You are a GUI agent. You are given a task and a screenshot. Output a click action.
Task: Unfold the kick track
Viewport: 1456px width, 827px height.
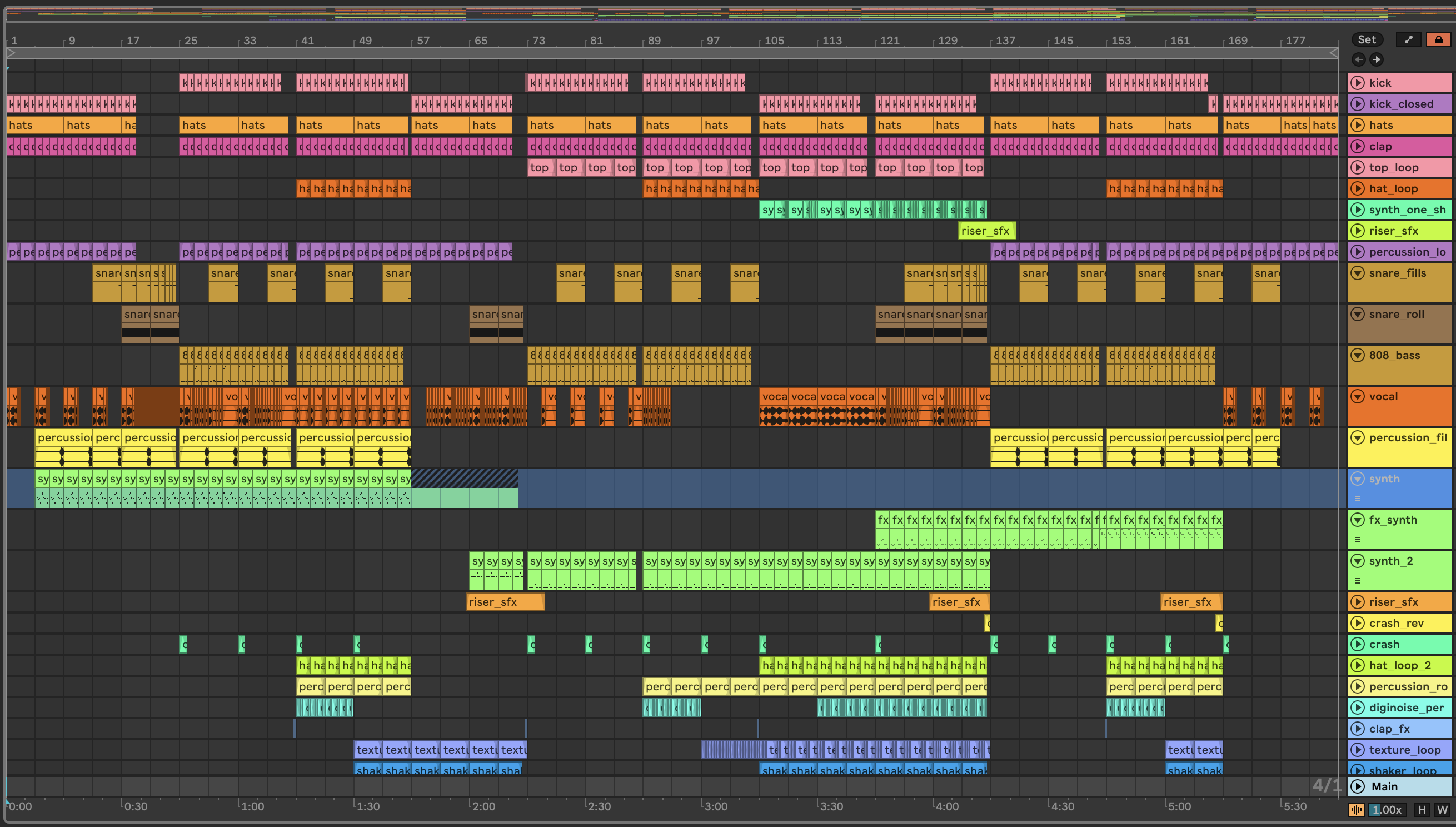pyautogui.click(x=1357, y=83)
